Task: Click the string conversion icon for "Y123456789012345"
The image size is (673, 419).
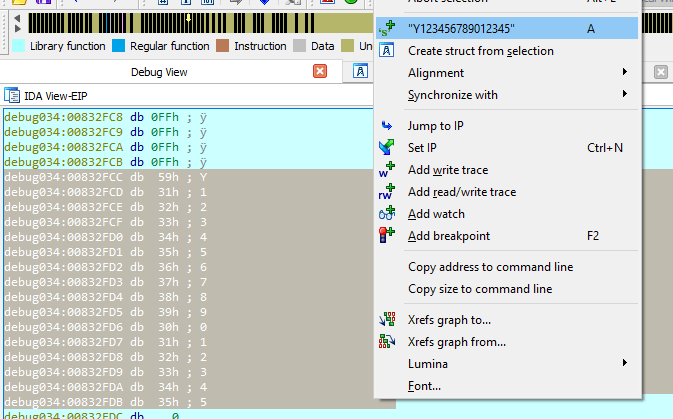Action: coord(388,29)
